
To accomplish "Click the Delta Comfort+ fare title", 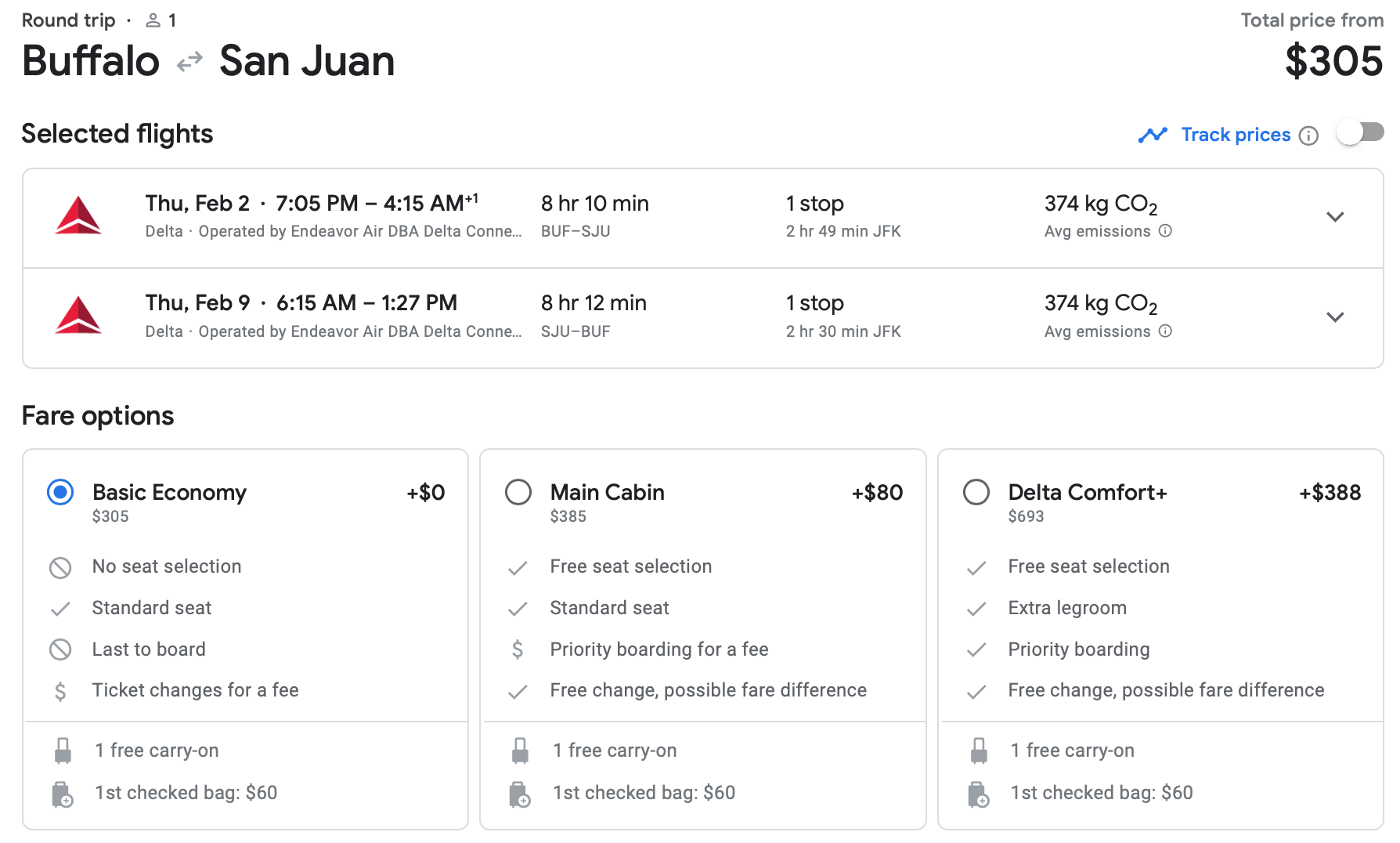I will [x=1088, y=492].
